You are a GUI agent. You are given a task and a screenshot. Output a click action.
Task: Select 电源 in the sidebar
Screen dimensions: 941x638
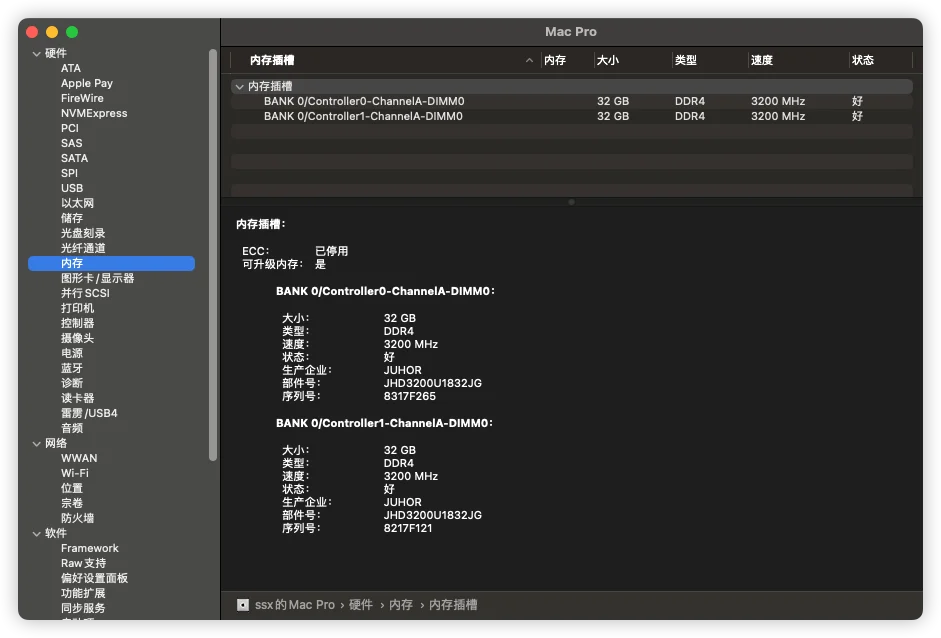pyautogui.click(x=72, y=354)
